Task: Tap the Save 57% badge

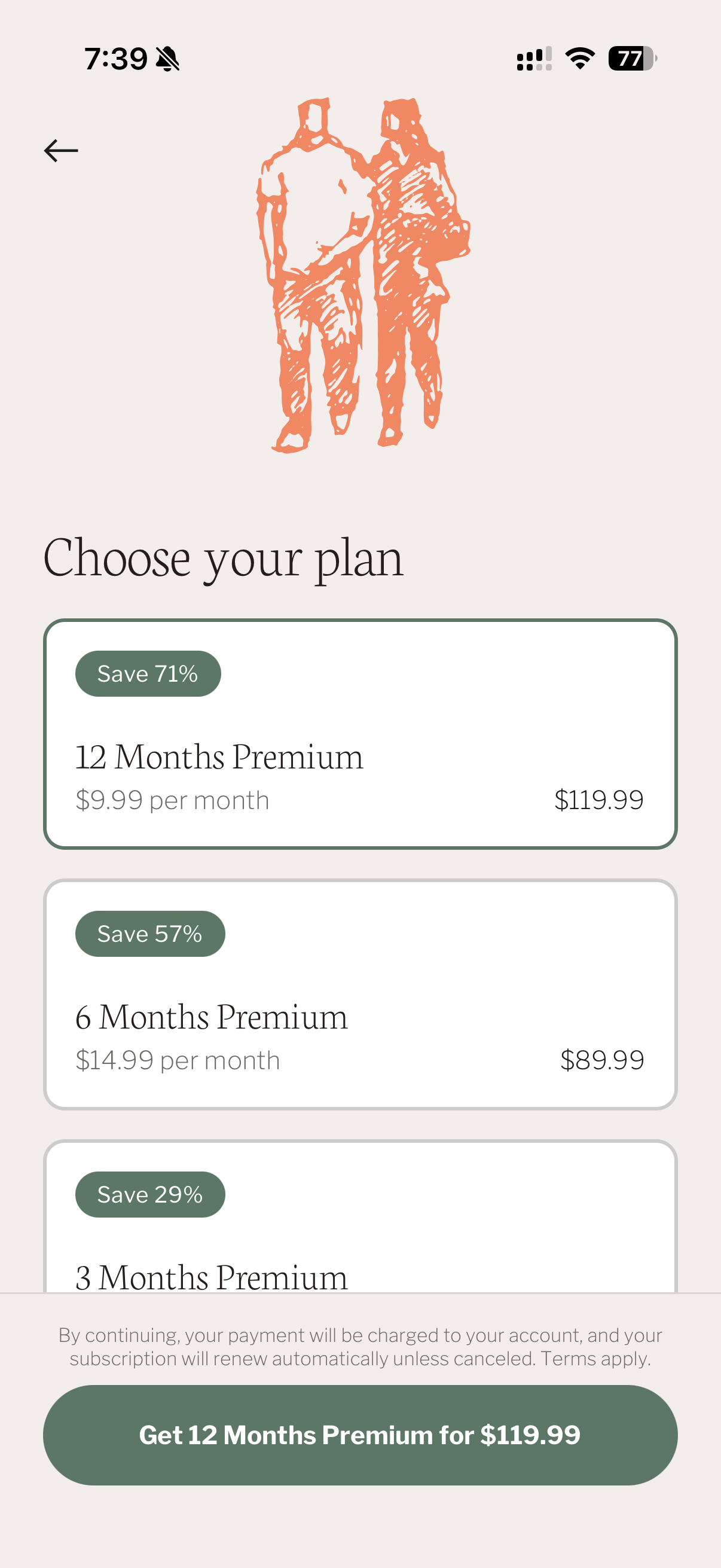Action: click(149, 933)
